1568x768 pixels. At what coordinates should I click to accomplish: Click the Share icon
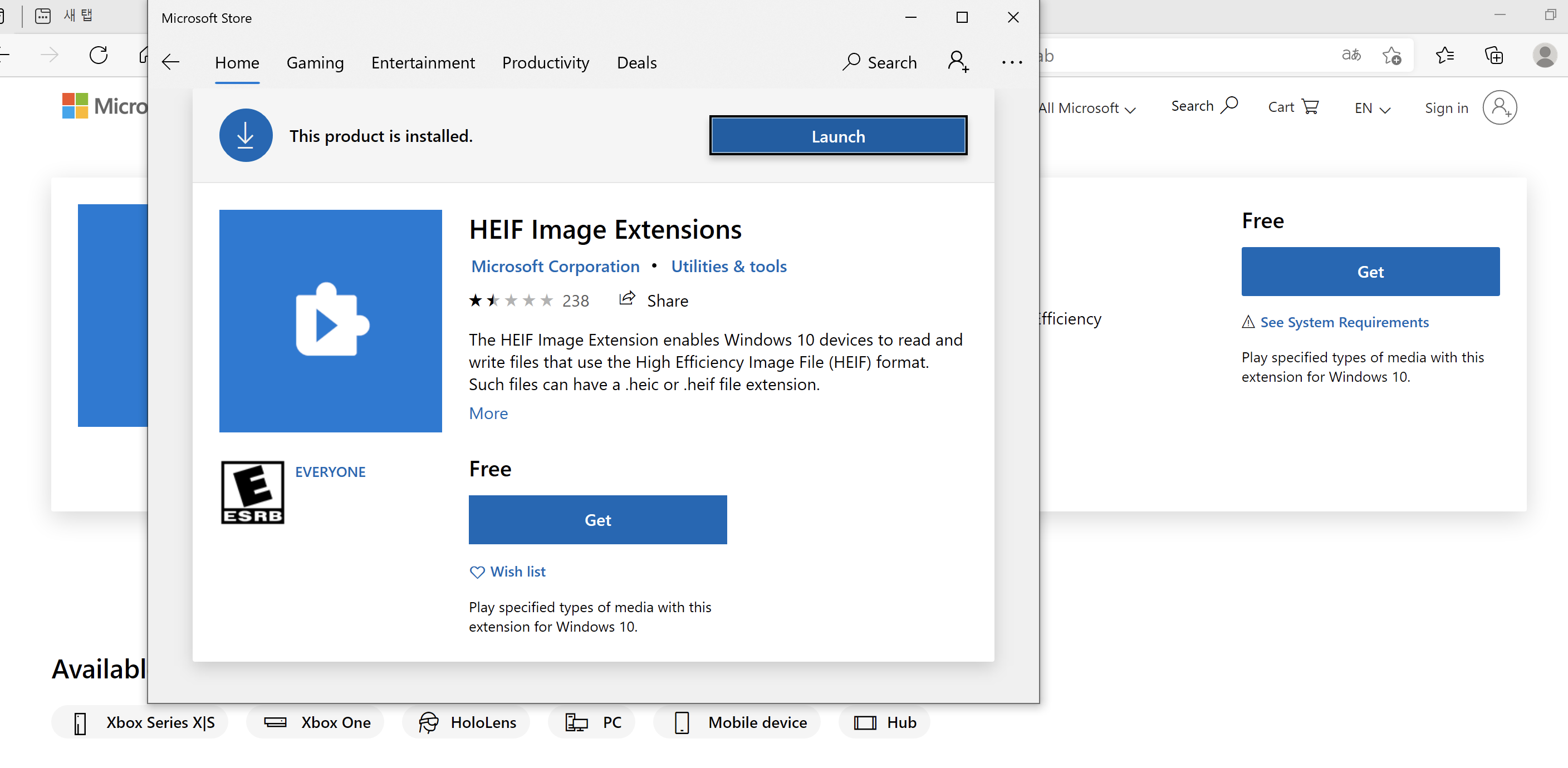coord(627,299)
